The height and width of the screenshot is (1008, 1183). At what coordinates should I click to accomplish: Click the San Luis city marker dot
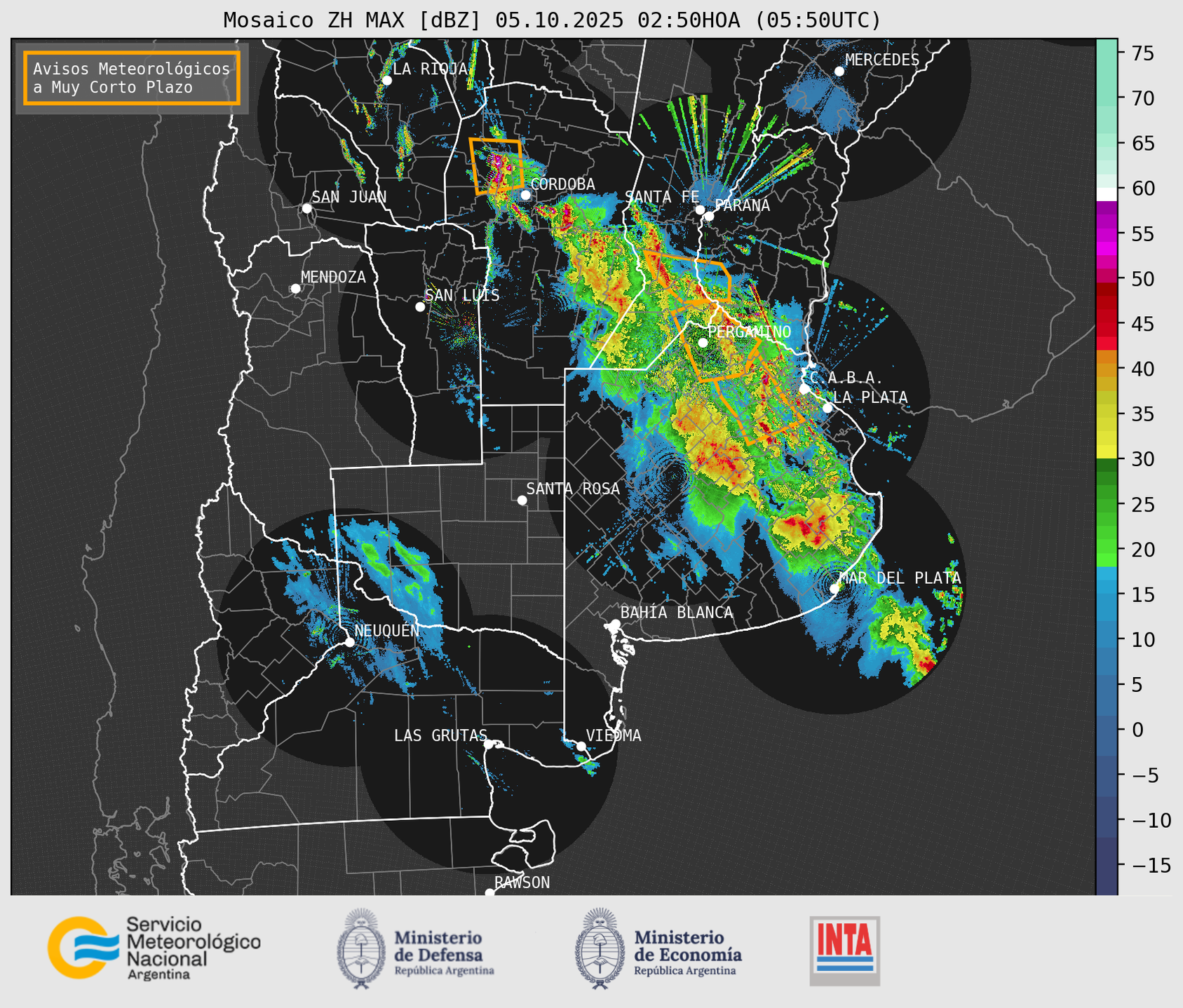click(420, 306)
